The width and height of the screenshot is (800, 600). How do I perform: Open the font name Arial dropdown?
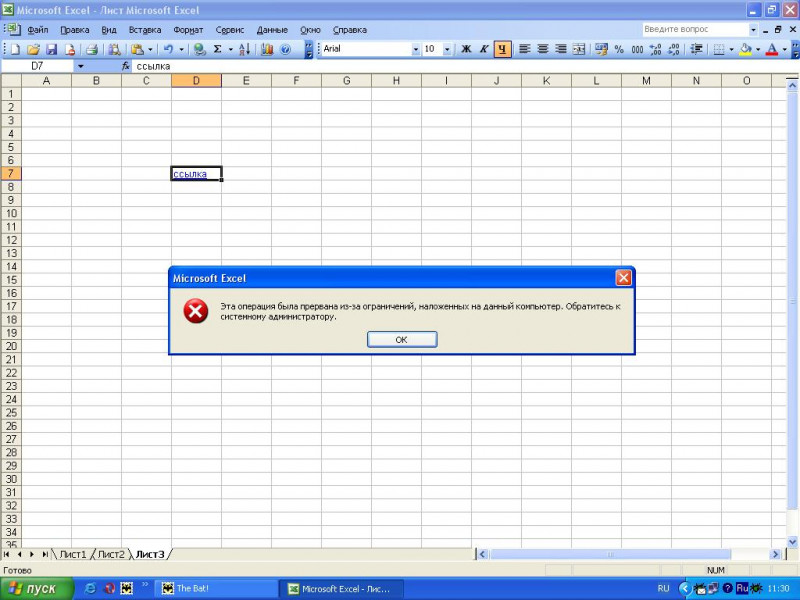pyautogui.click(x=415, y=49)
